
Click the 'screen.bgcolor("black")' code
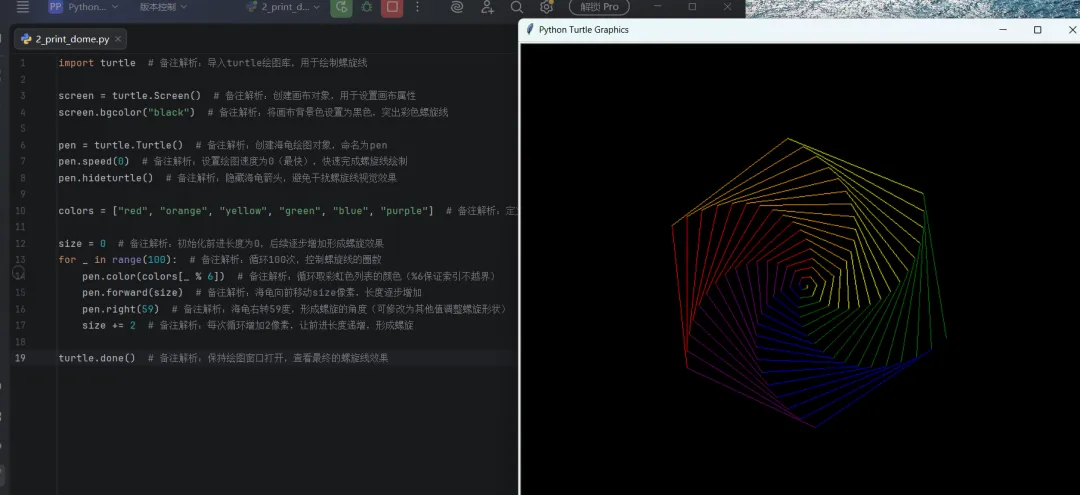[127, 112]
